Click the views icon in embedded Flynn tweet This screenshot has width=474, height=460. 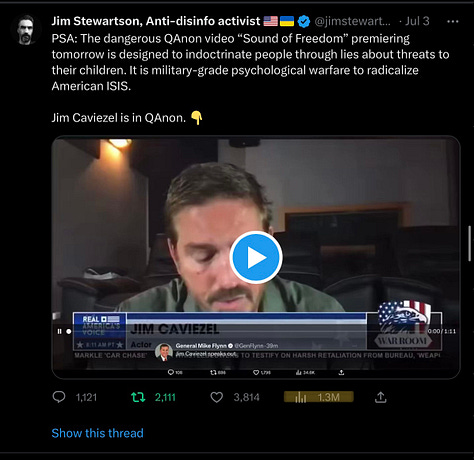click(x=299, y=372)
